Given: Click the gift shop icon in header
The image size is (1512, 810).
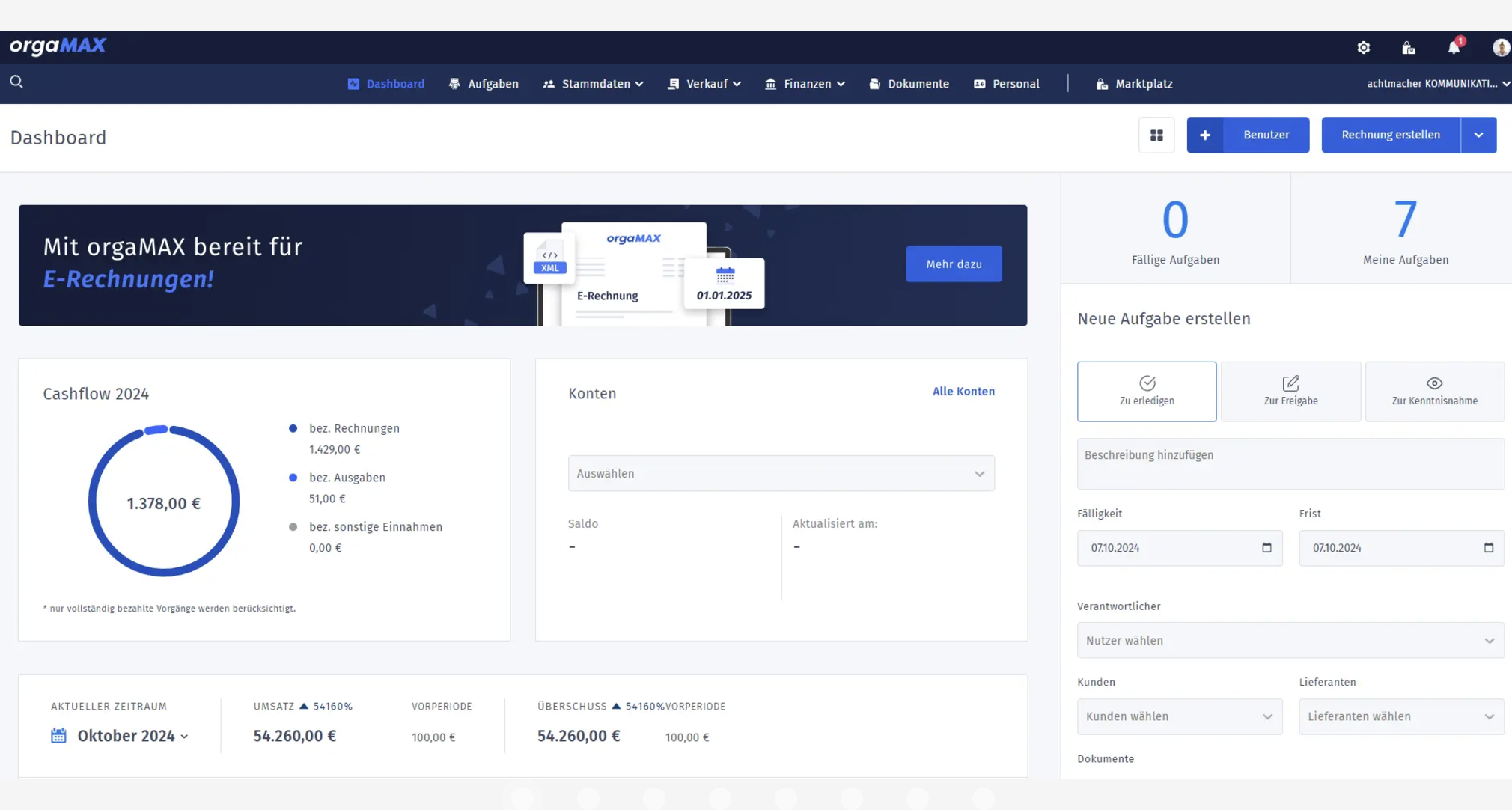Looking at the screenshot, I should pyautogui.click(x=1408, y=48).
